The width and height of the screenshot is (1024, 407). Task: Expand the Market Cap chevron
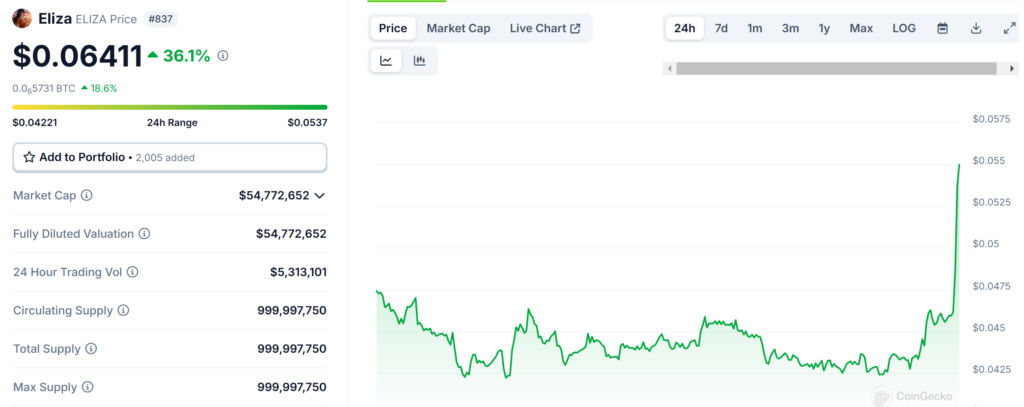(x=320, y=196)
